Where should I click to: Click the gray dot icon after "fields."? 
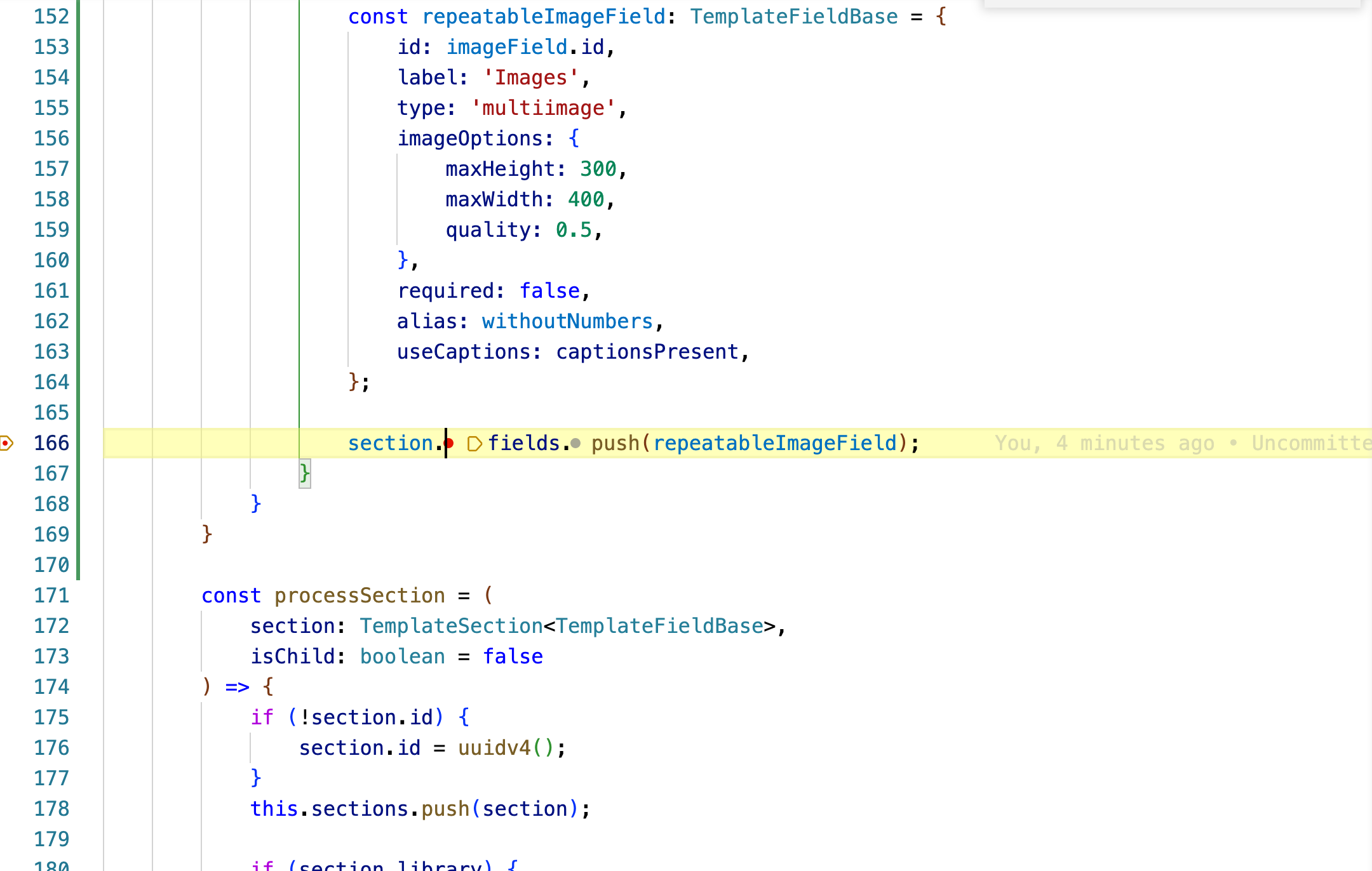coord(575,444)
